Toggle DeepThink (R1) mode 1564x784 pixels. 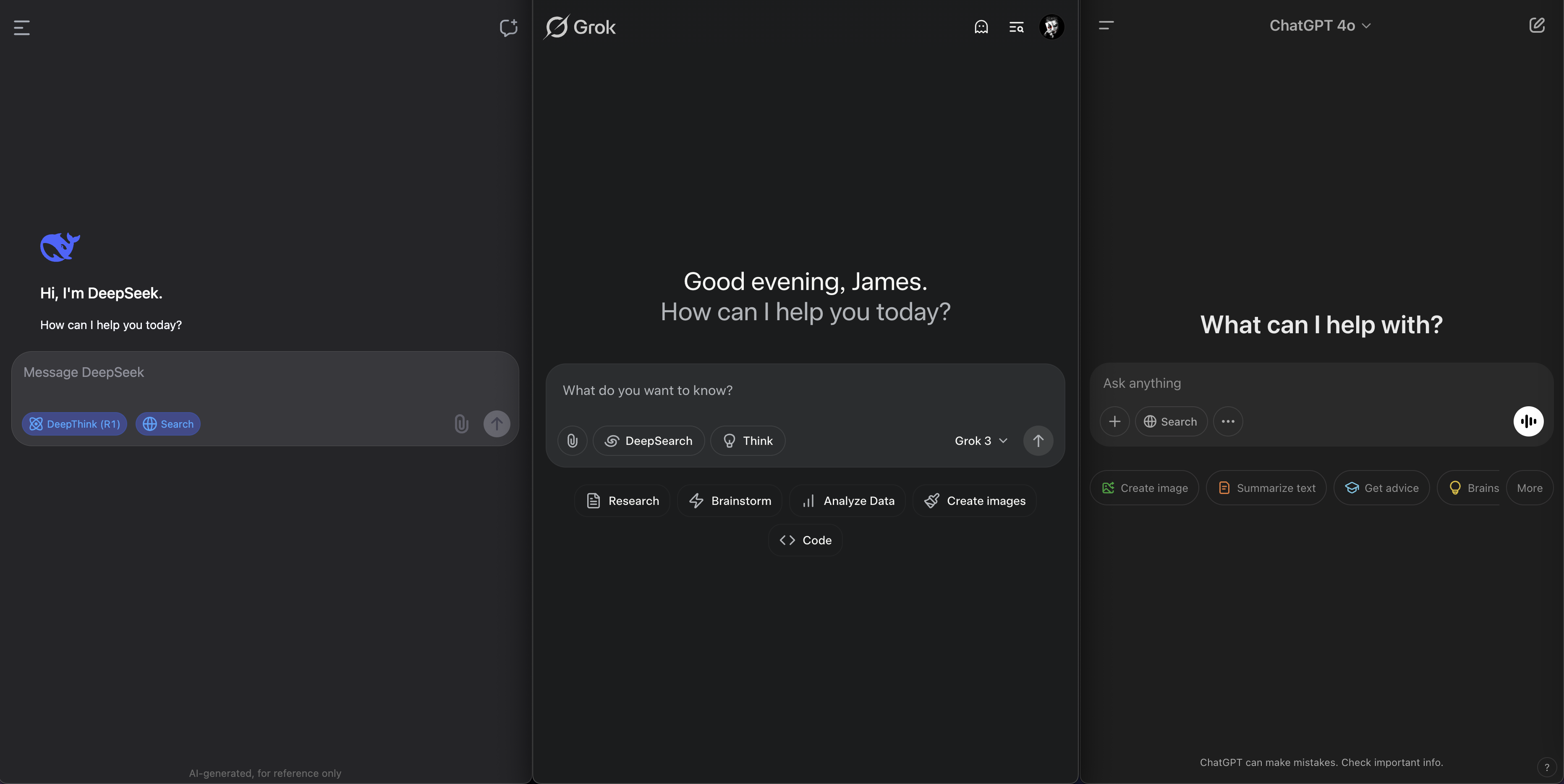point(75,424)
